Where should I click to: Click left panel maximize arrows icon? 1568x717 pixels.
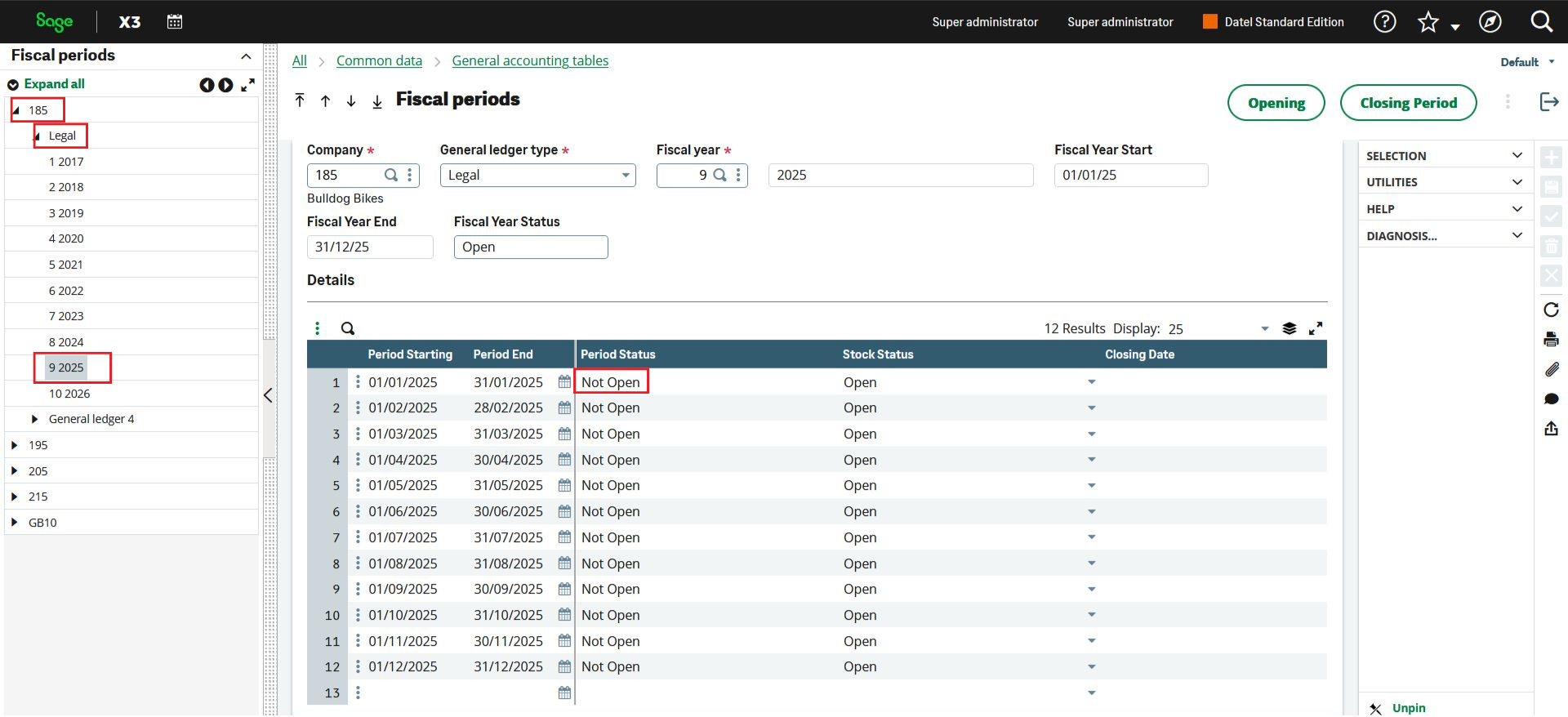click(x=248, y=84)
